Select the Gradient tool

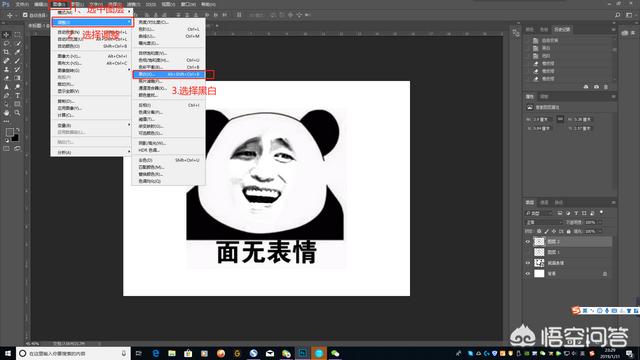click(x=17, y=78)
